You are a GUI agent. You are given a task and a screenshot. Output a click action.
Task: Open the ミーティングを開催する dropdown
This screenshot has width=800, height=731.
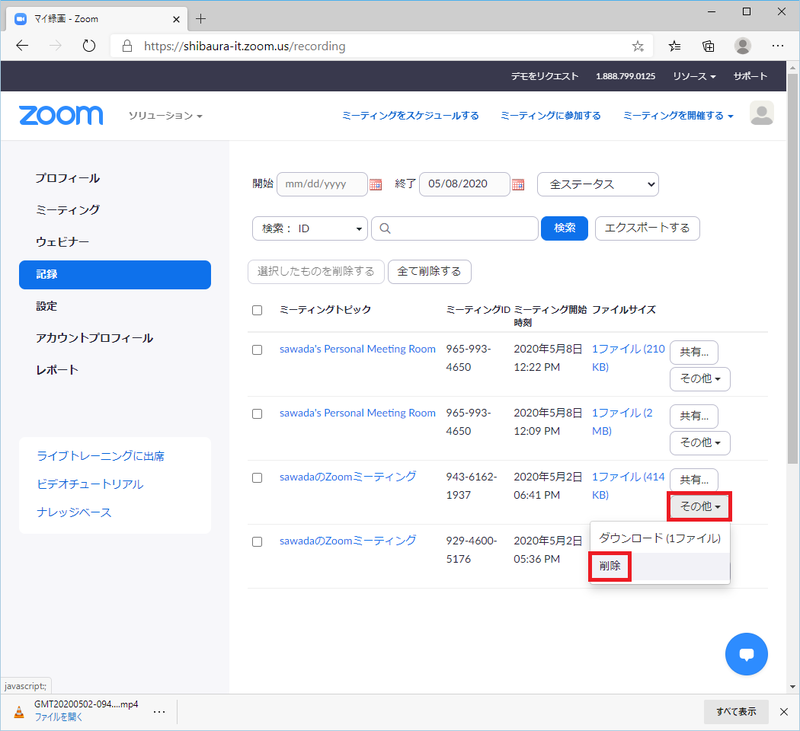click(x=678, y=116)
